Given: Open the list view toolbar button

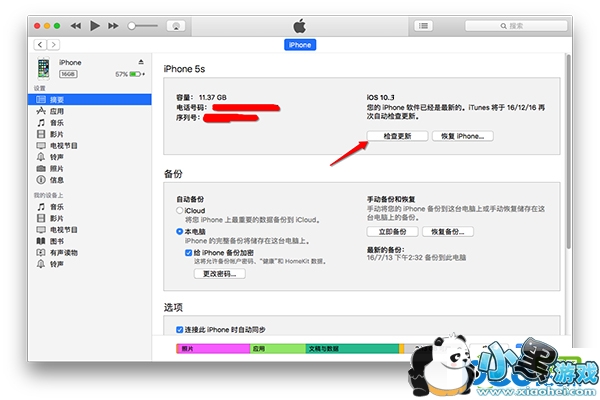Looking at the screenshot, I should coord(423,26).
